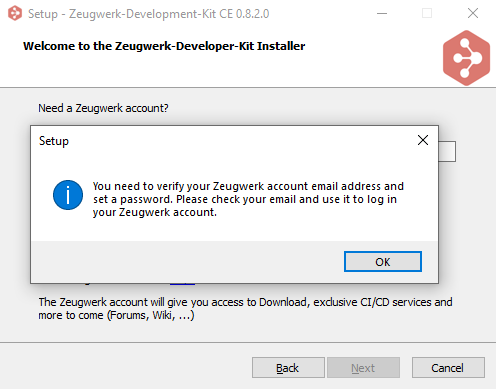Click the dialog message about verifying email
496x389 pixels.
248,199
